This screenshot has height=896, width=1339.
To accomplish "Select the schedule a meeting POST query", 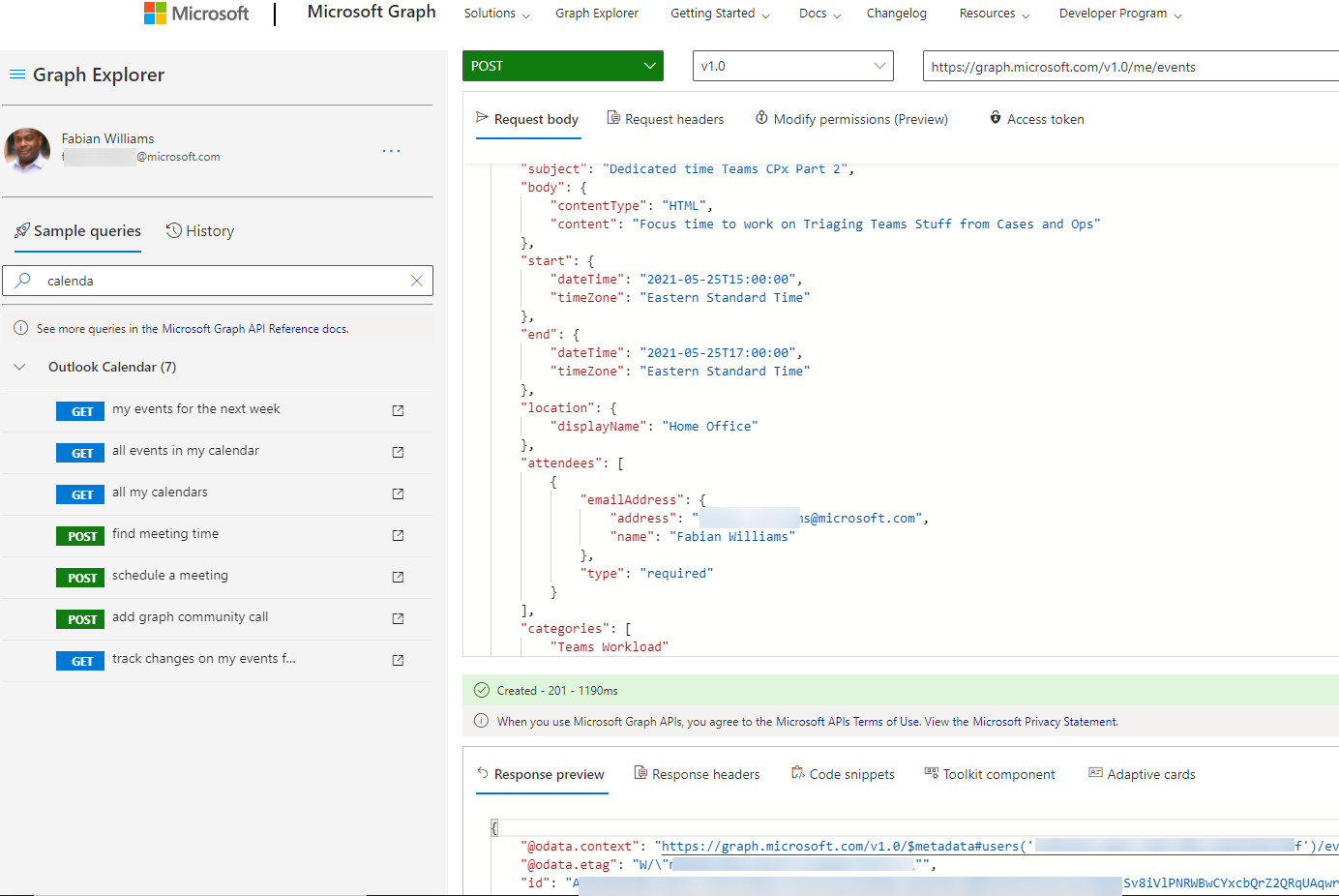I will point(170,576).
